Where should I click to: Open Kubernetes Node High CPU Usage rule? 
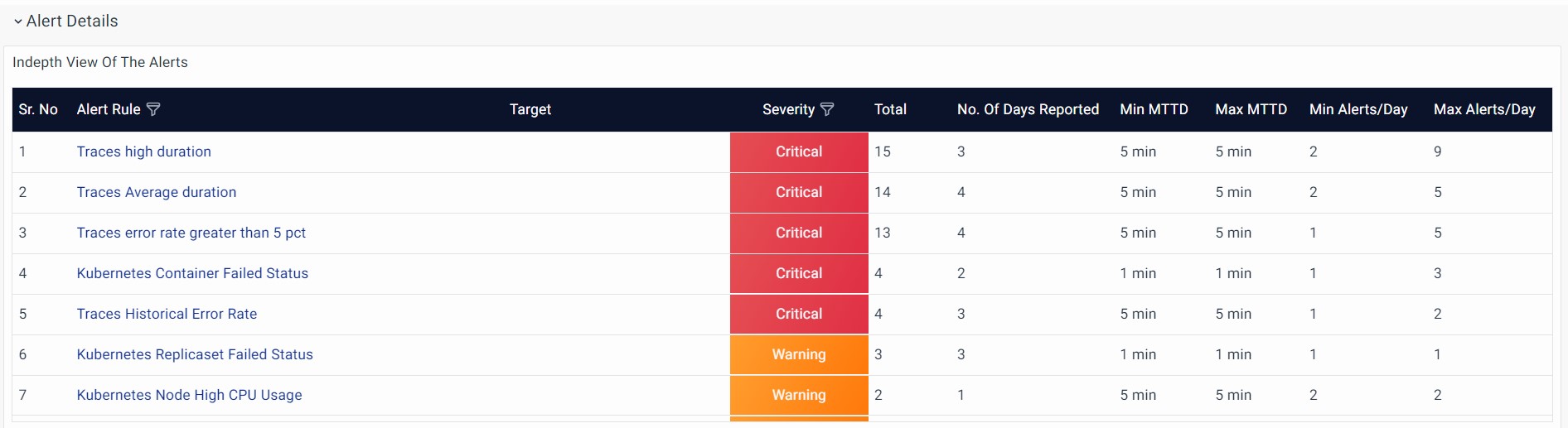click(x=189, y=395)
